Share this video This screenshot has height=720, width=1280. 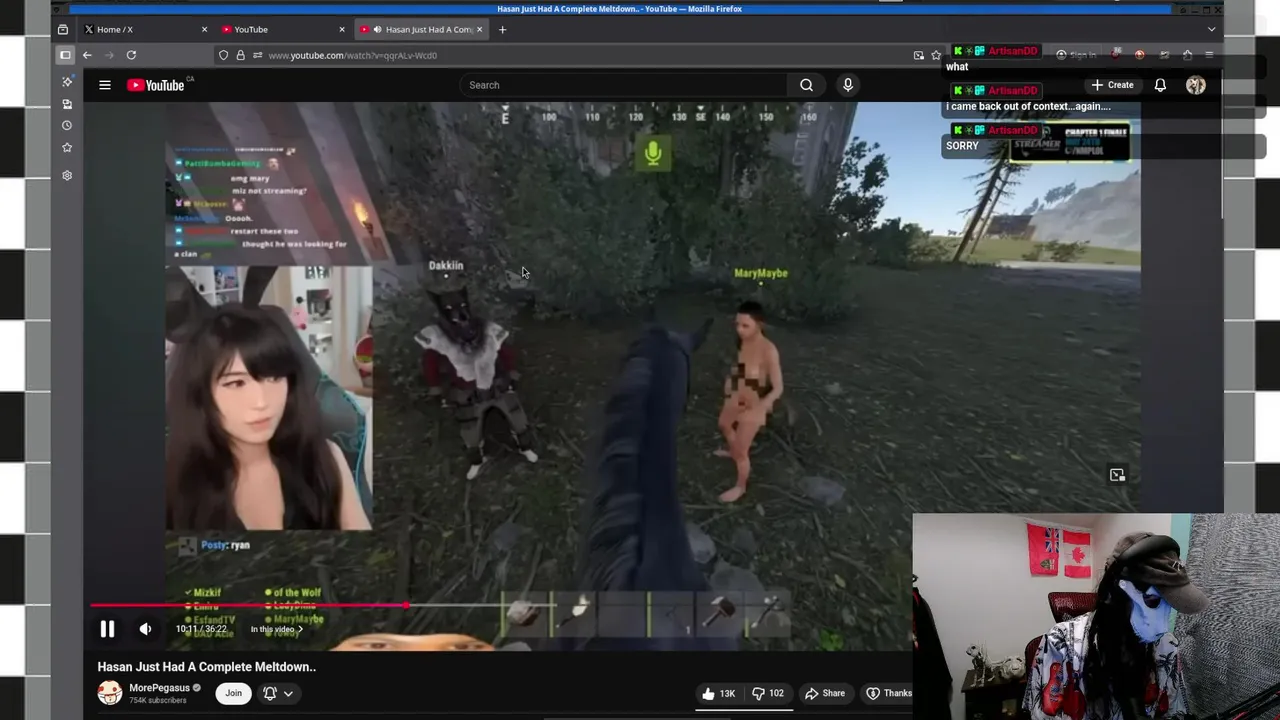825,693
